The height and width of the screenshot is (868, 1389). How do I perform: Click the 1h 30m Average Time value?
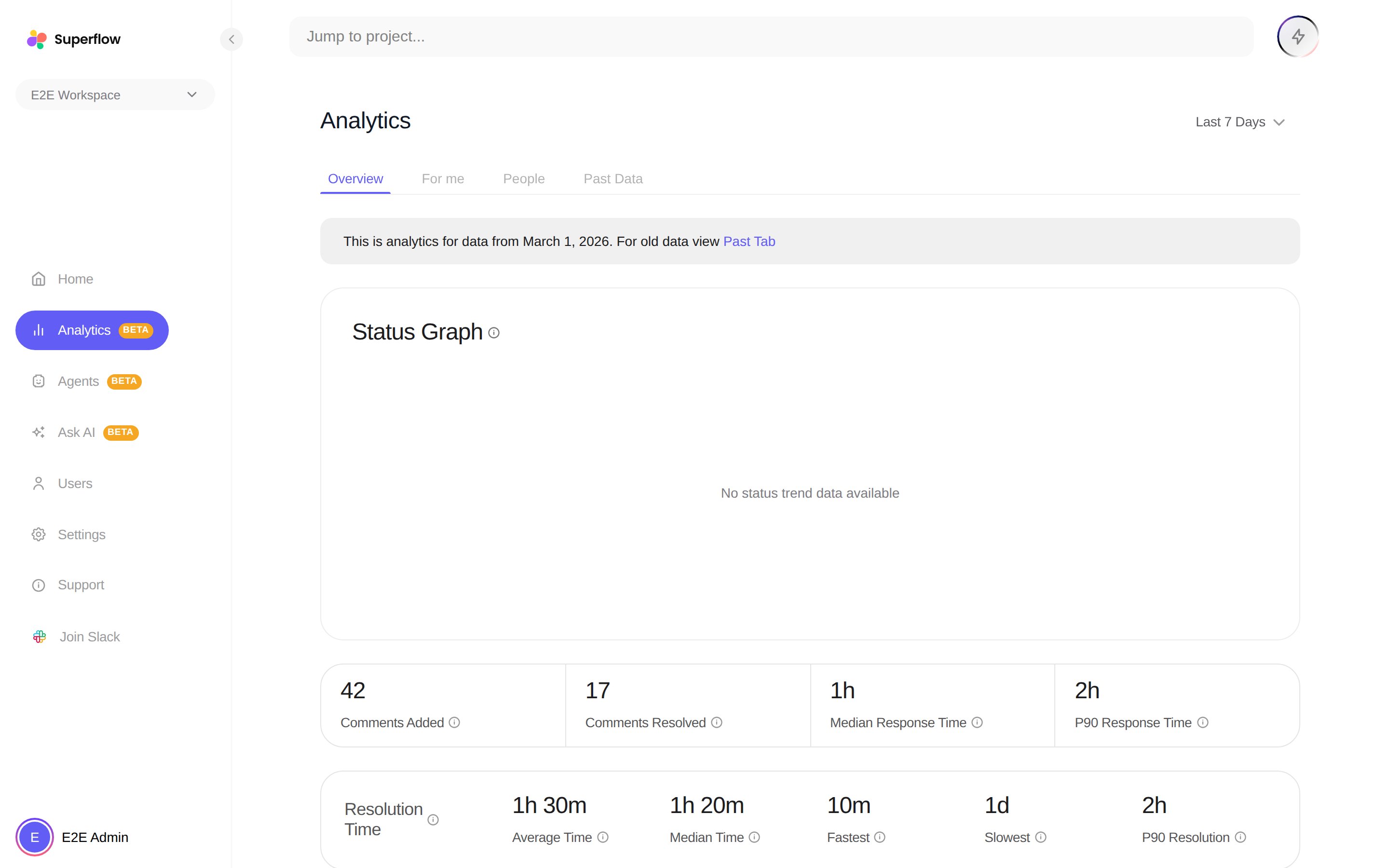(x=549, y=805)
